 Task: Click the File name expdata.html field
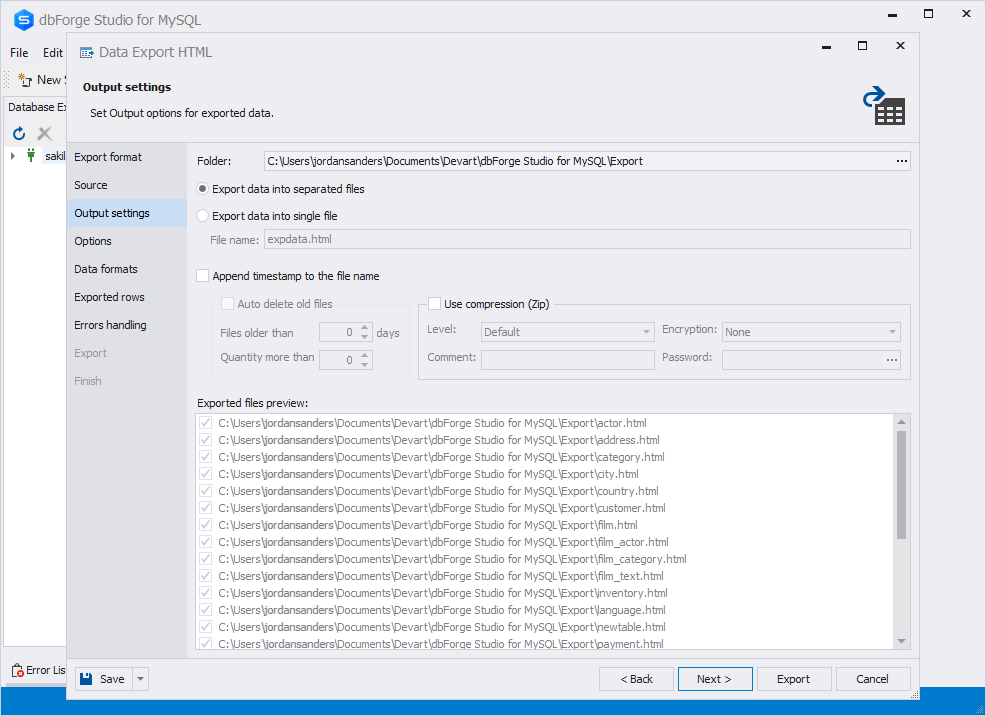click(x=587, y=239)
